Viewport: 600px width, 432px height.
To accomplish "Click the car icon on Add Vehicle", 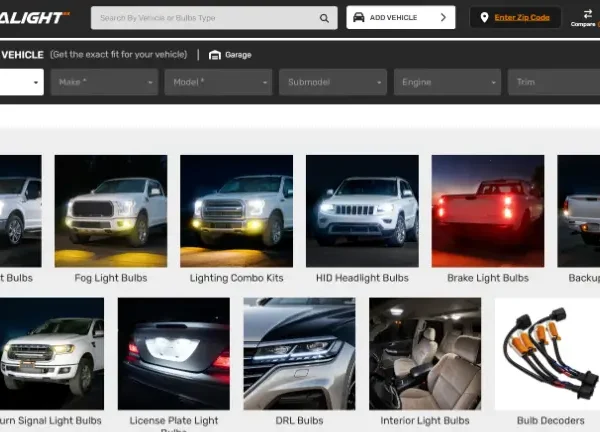I will 359,17.
